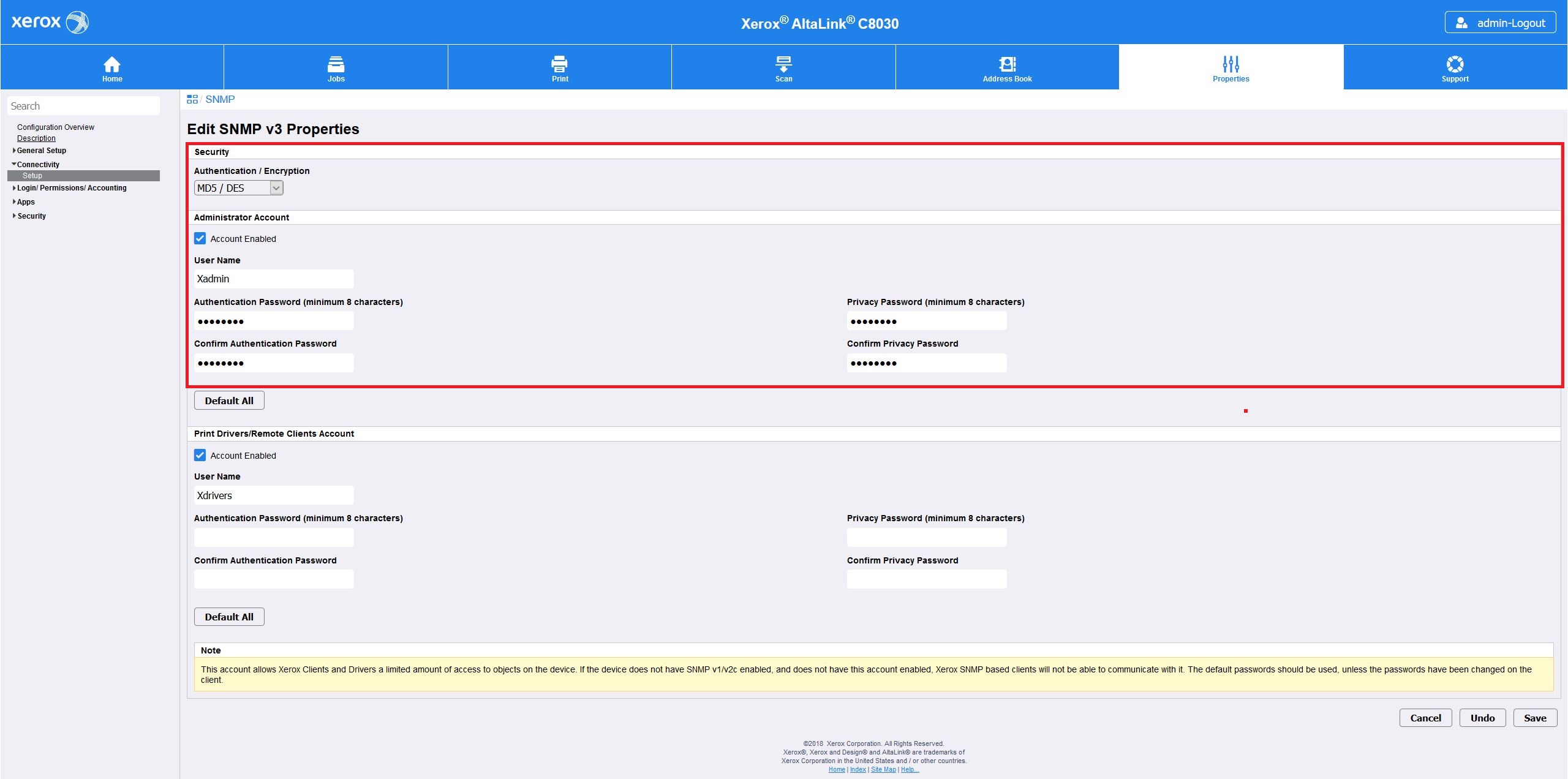Disable Account Enabled for Administrator Account
Viewport: 1568px width, 779px height.
pyautogui.click(x=200, y=238)
